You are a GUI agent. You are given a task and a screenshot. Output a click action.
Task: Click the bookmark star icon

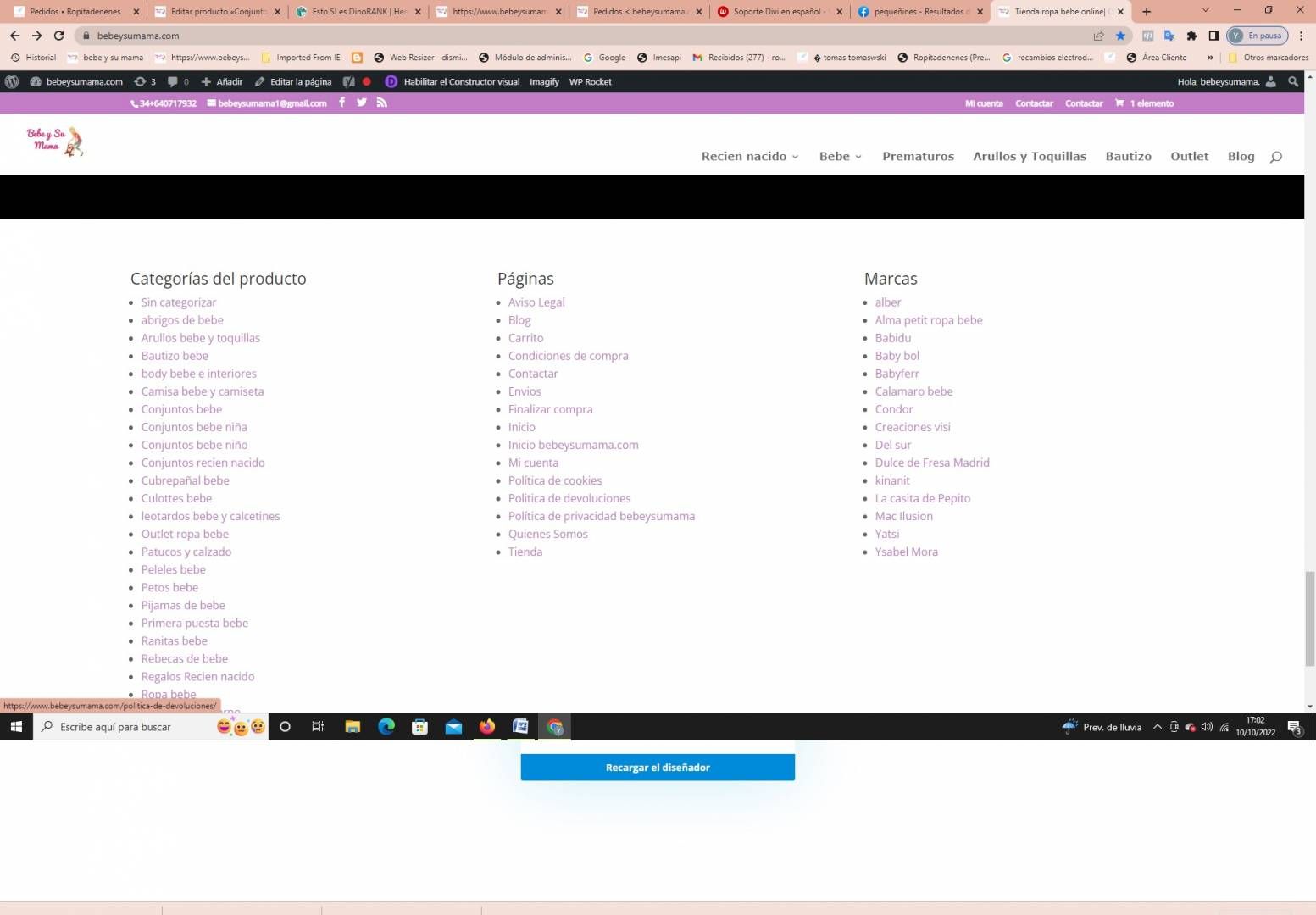1120,36
